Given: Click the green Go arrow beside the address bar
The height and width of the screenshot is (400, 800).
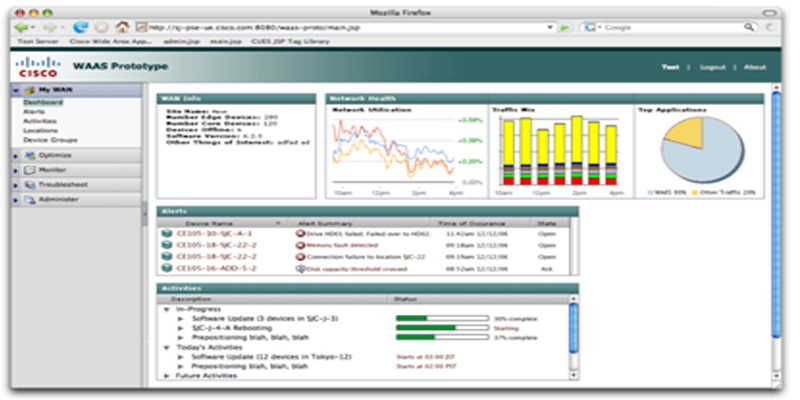Looking at the screenshot, I should coord(564,28).
